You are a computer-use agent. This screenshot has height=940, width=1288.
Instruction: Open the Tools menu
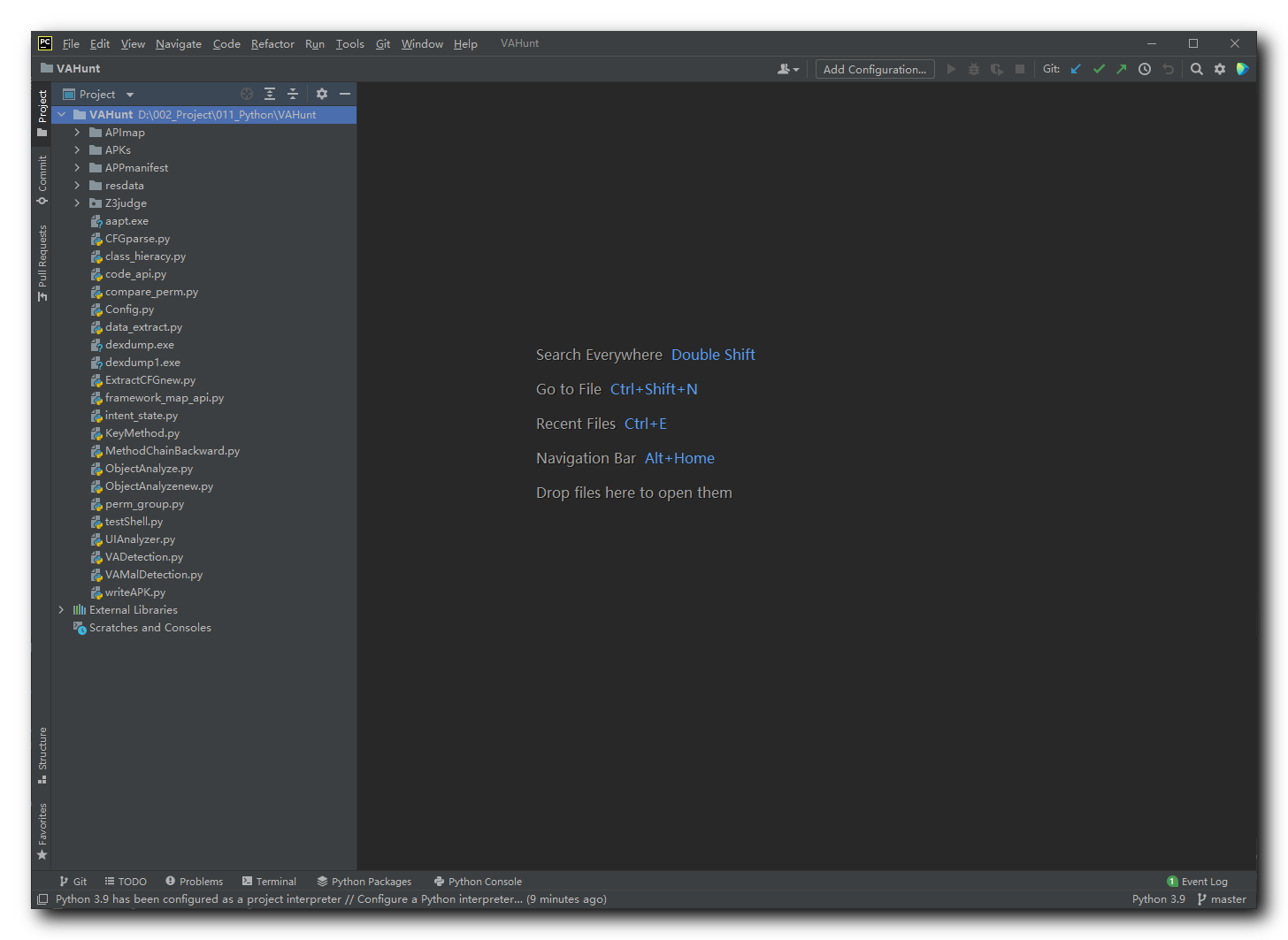[x=349, y=43]
